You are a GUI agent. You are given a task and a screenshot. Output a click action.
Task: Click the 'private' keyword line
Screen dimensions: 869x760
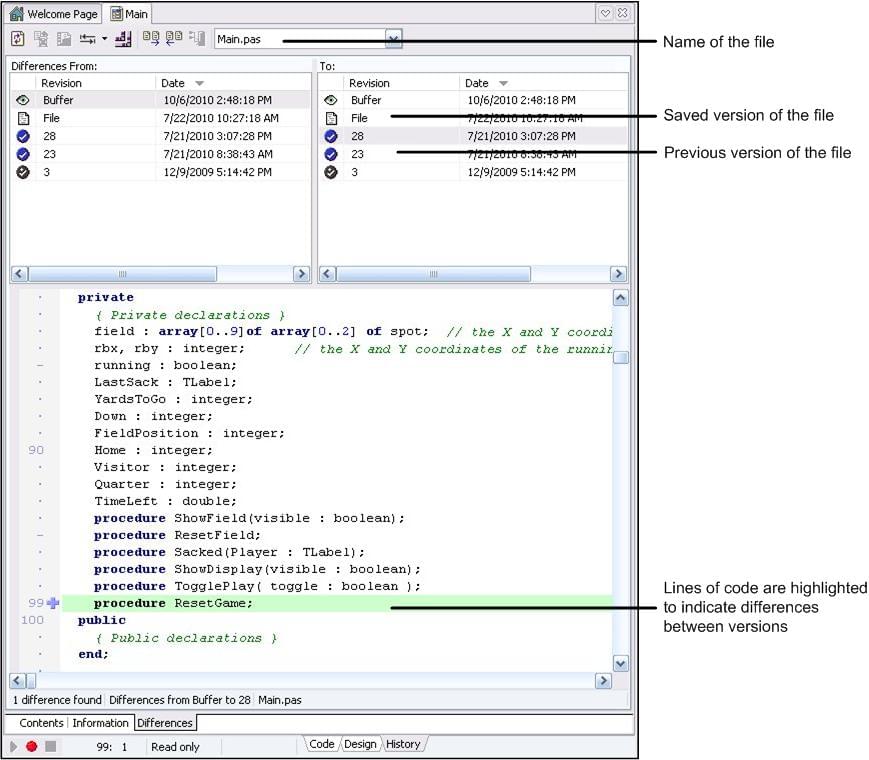(106, 298)
